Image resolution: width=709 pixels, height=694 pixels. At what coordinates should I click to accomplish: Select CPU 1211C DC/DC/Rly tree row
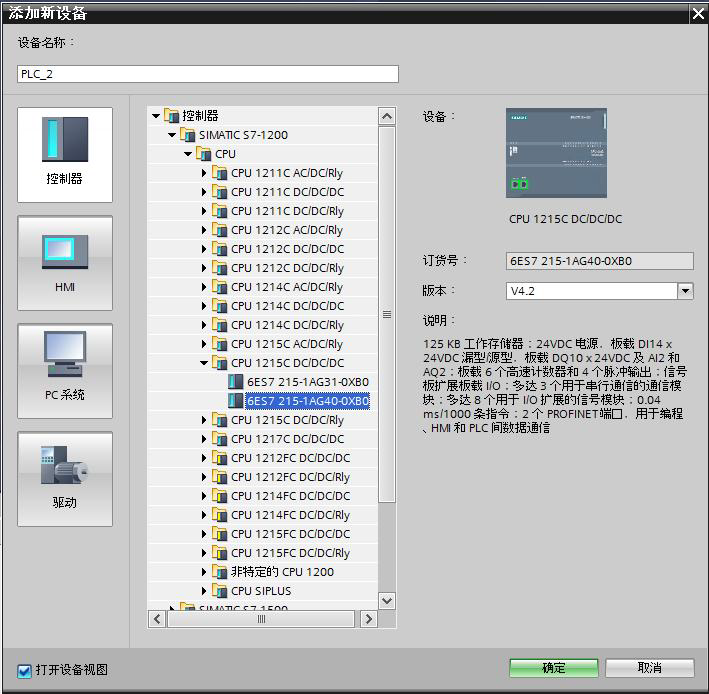(287, 211)
